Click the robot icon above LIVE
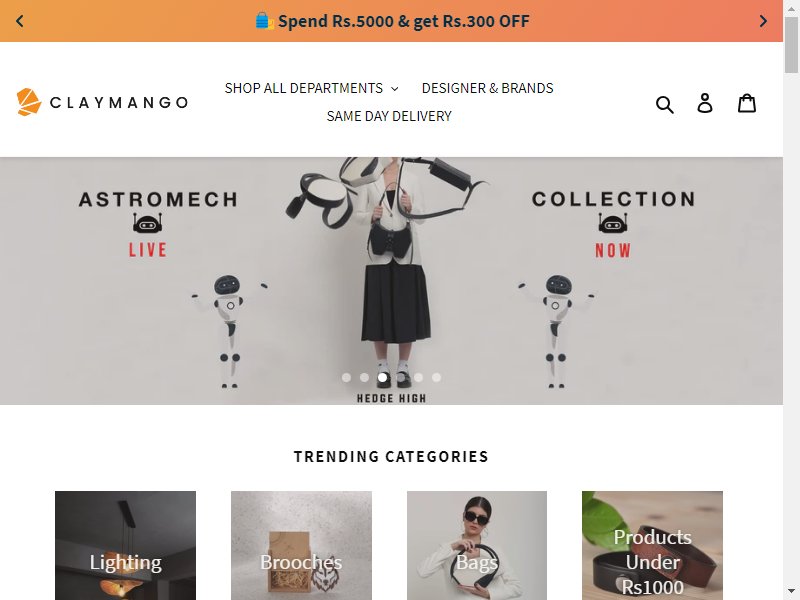Image resolution: width=800 pixels, height=600 pixels. [x=147, y=223]
